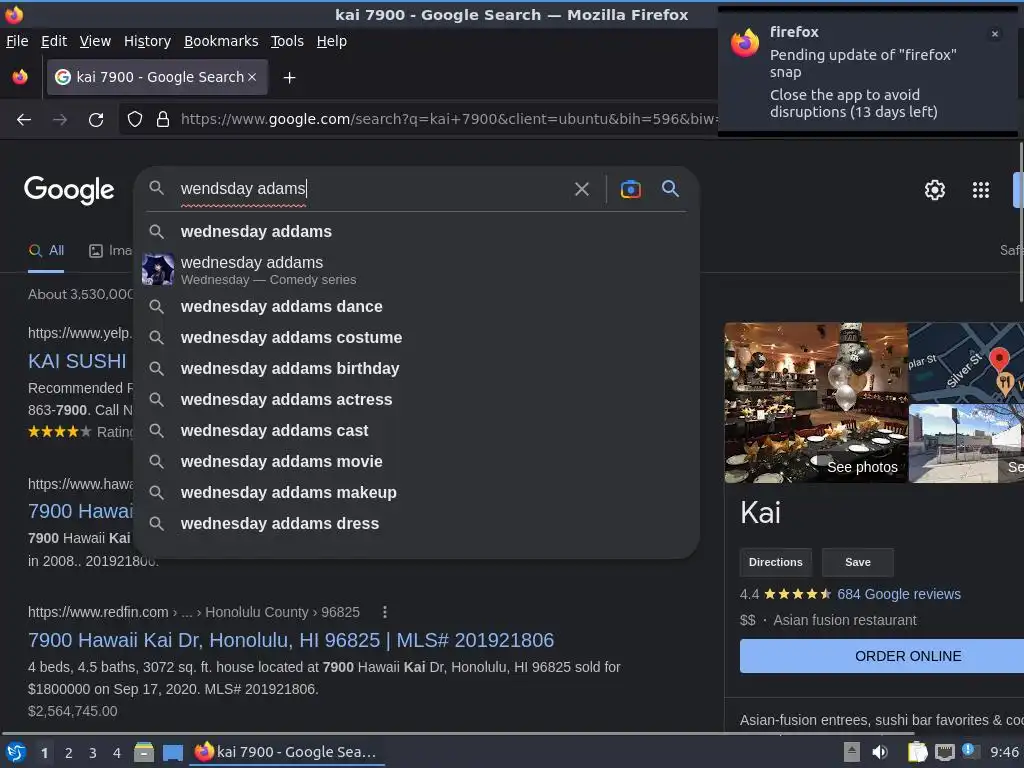The width and height of the screenshot is (1024, 768).
Task: Choose suggestion wednesday addams actress
Action: click(417, 400)
